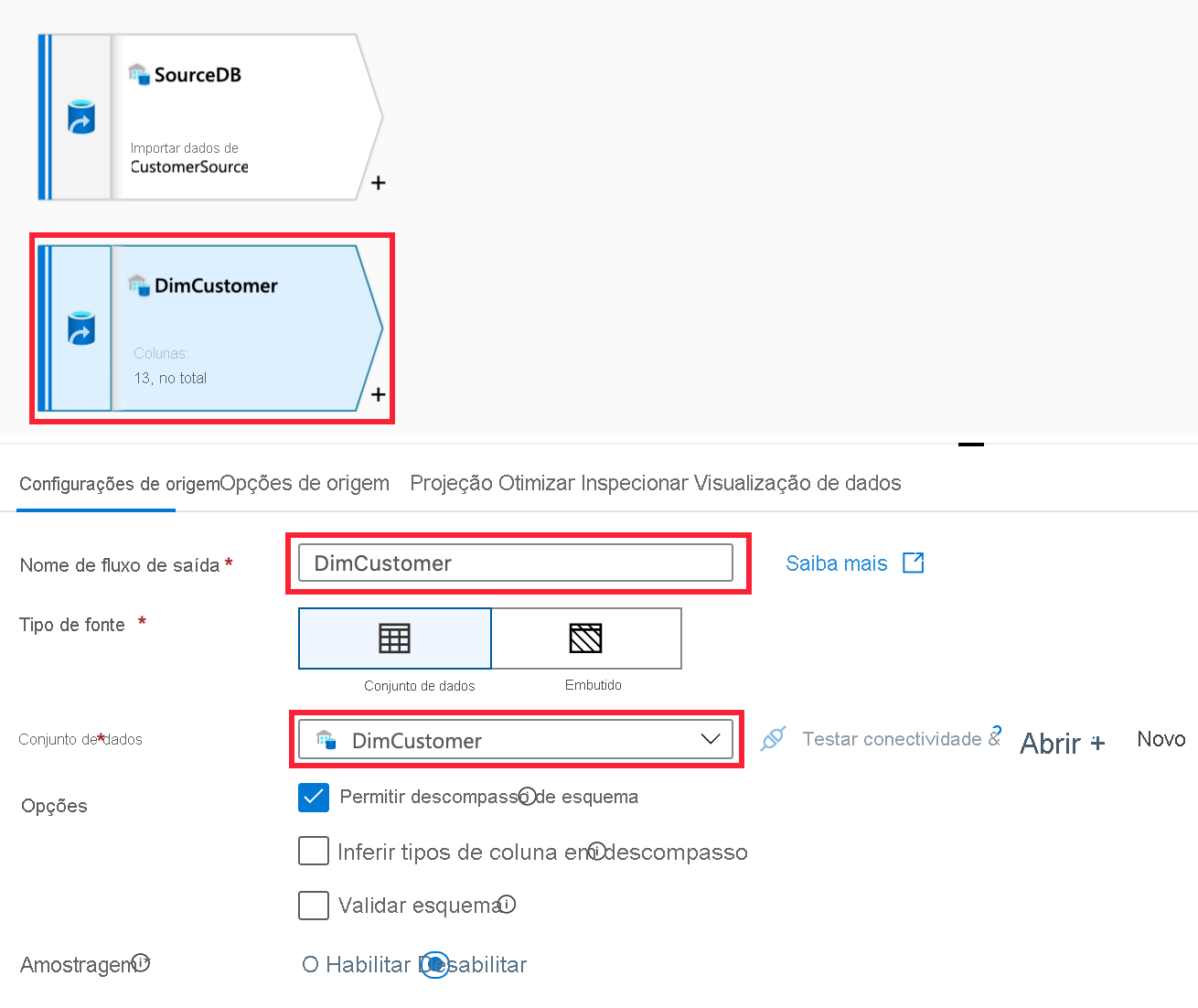Click the Nome de fluxo de saída input field

point(515,563)
